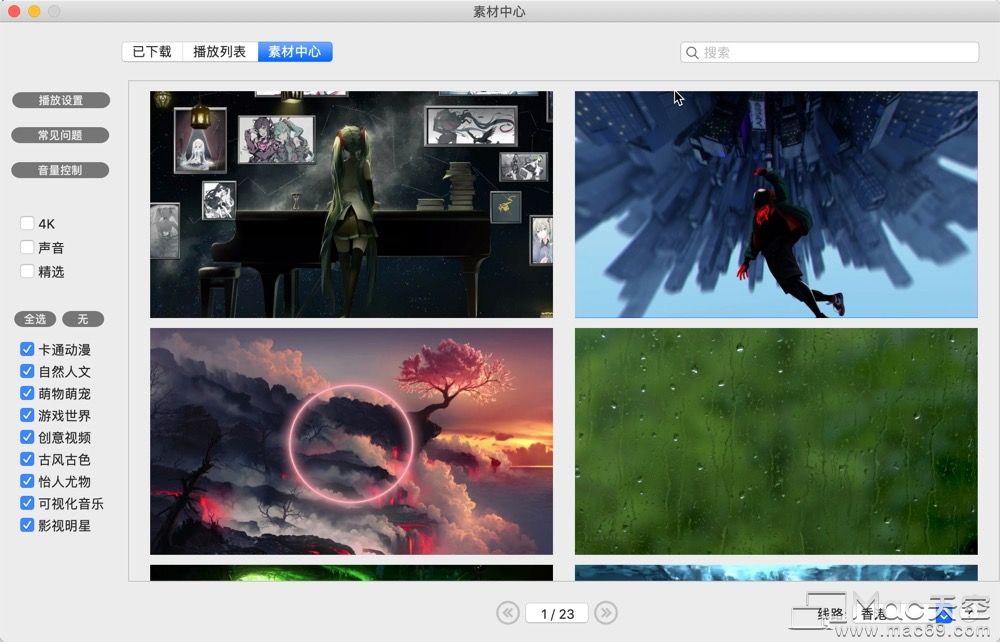Uncheck the 自然人文 category
Viewport: 1000px width, 642px height.
pyautogui.click(x=27, y=371)
